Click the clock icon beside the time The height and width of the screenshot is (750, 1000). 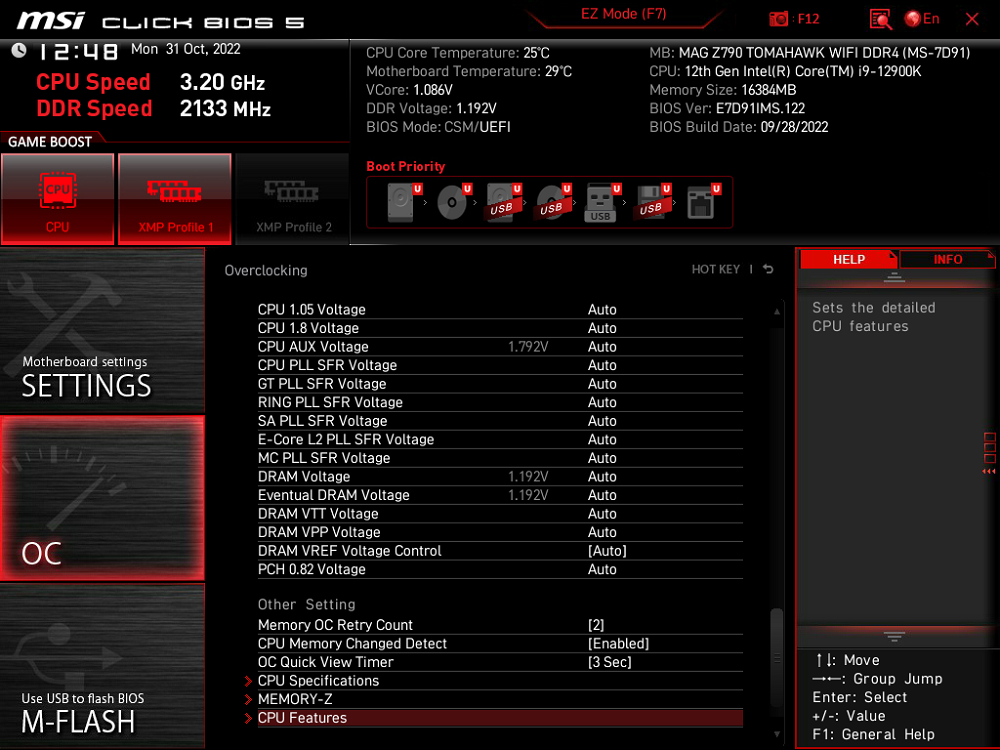19,50
